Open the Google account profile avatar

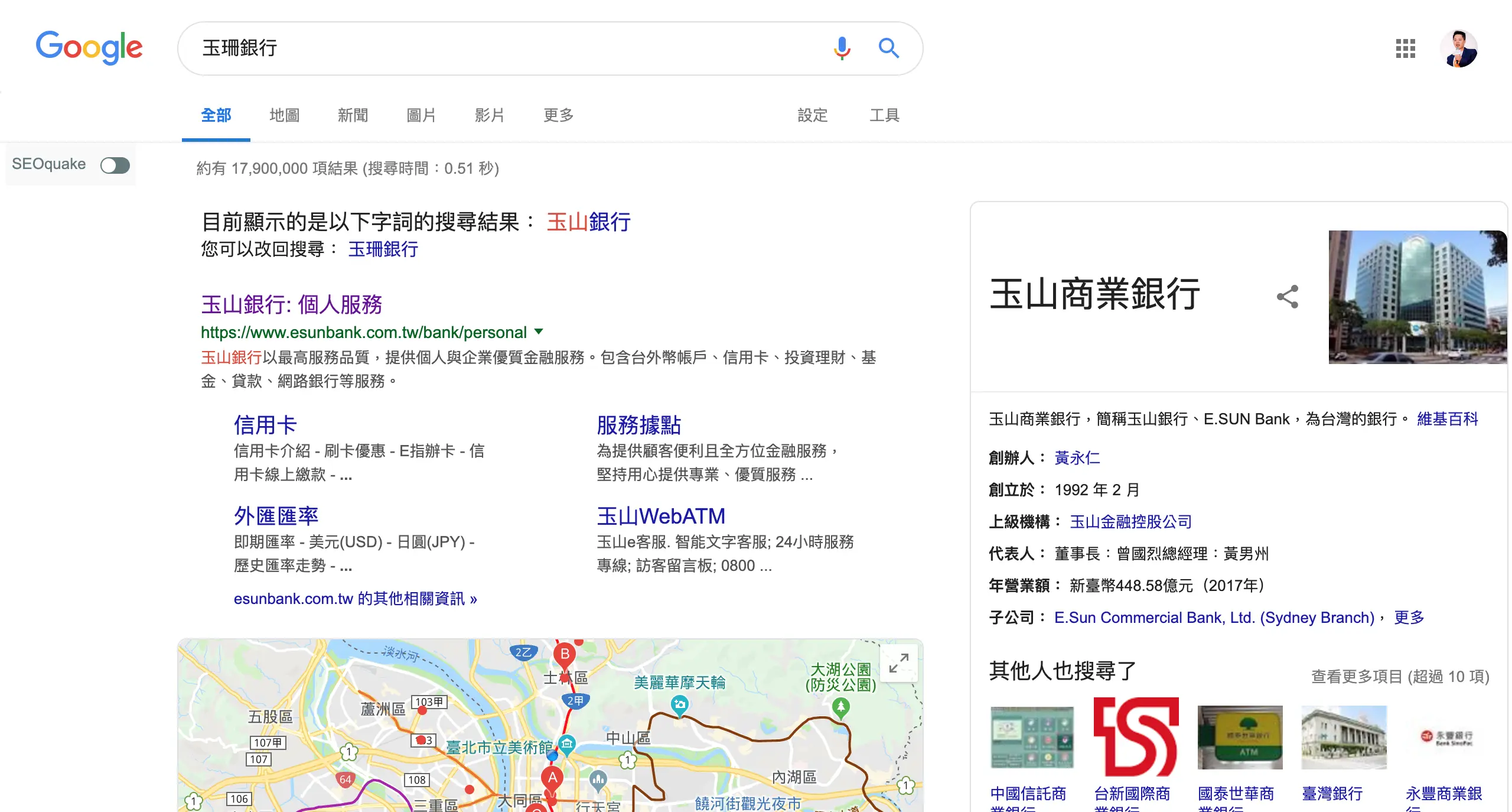[1459, 48]
